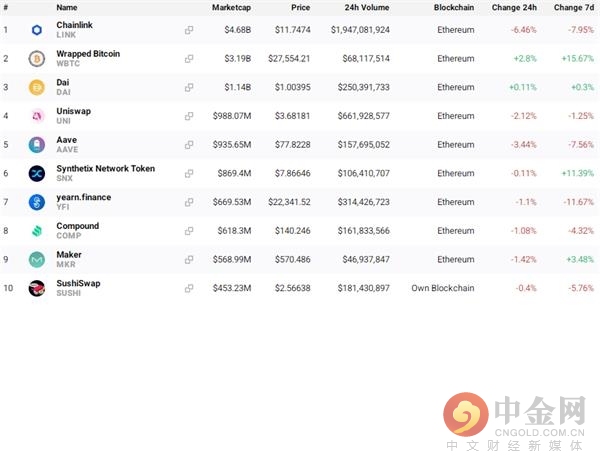Click the $161,833,566 Compound volume
This screenshot has height=464, width=600.
[x=364, y=231]
